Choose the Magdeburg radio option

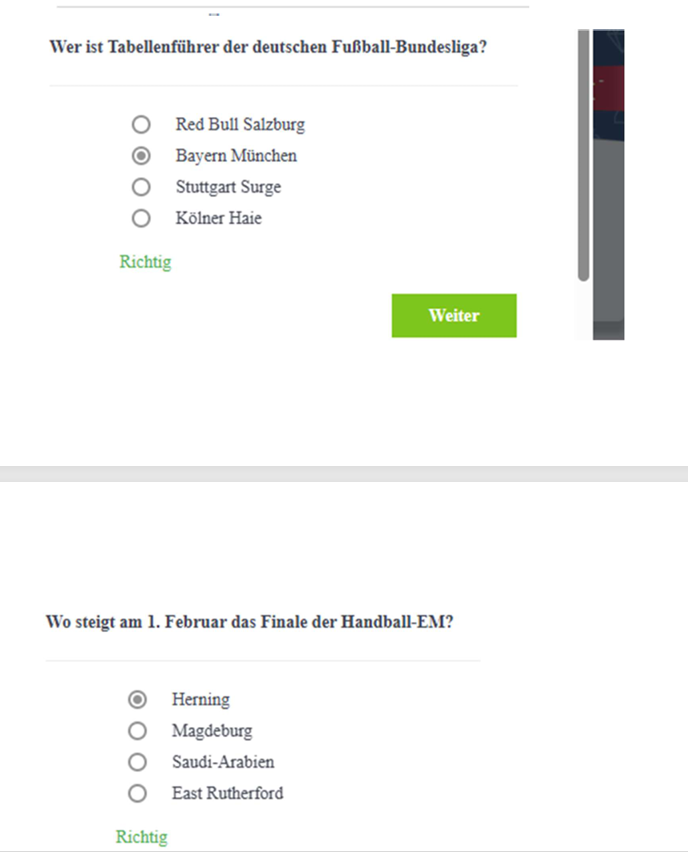[x=138, y=731]
